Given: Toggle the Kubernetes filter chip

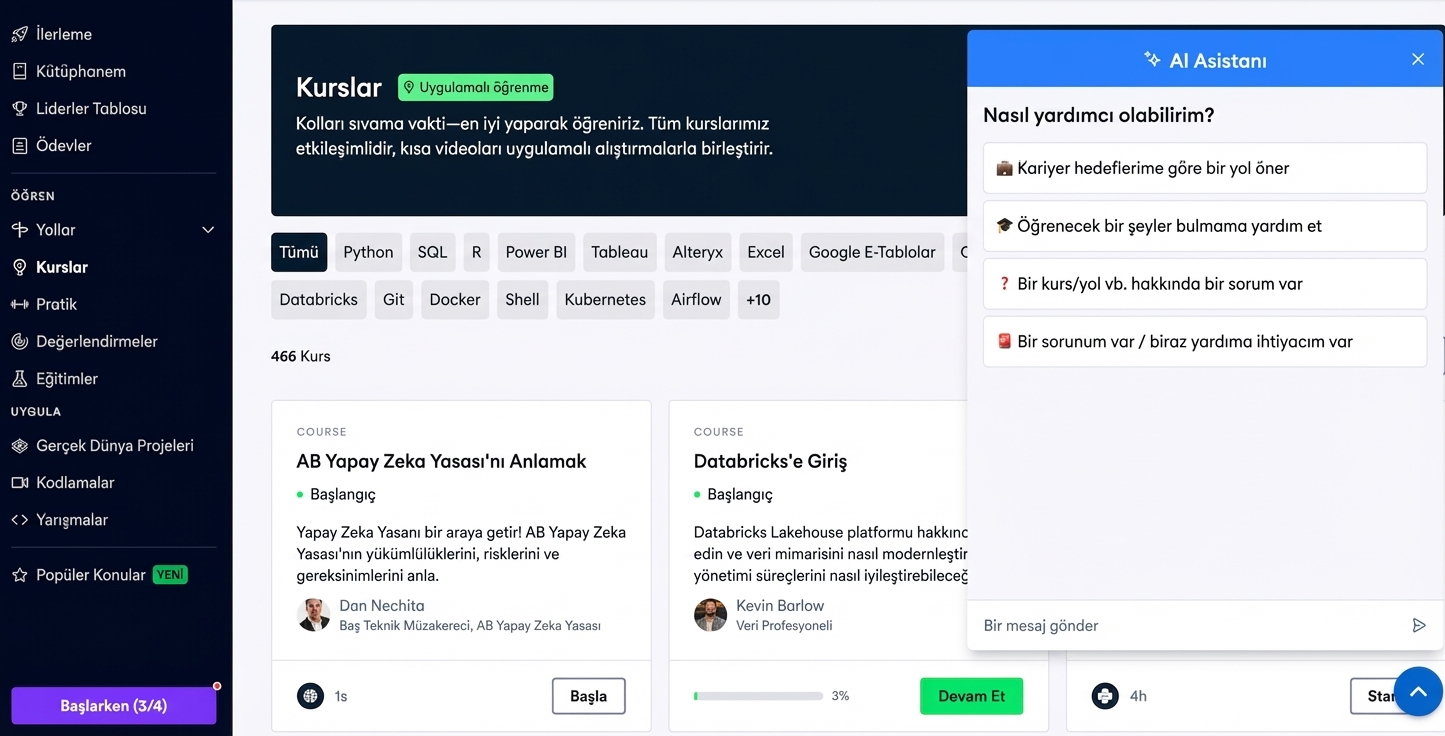Looking at the screenshot, I should click(x=605, y=299).
